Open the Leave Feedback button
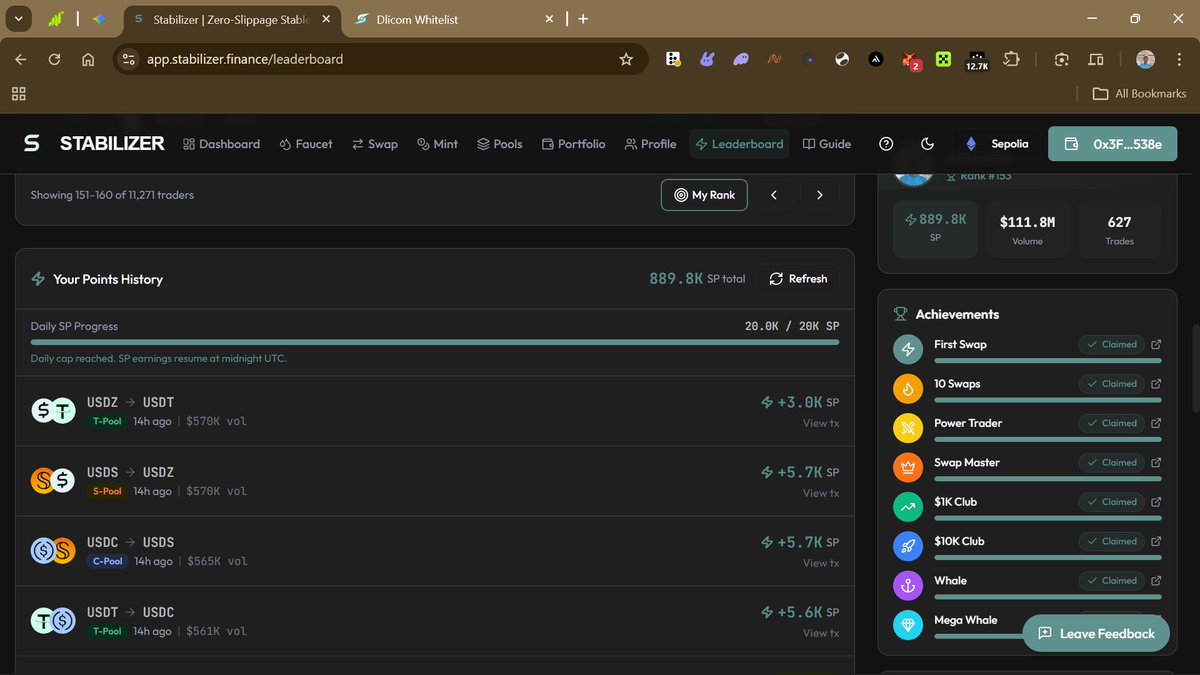The height and width of the screenshot is (675, 1200). (1096, 633)
